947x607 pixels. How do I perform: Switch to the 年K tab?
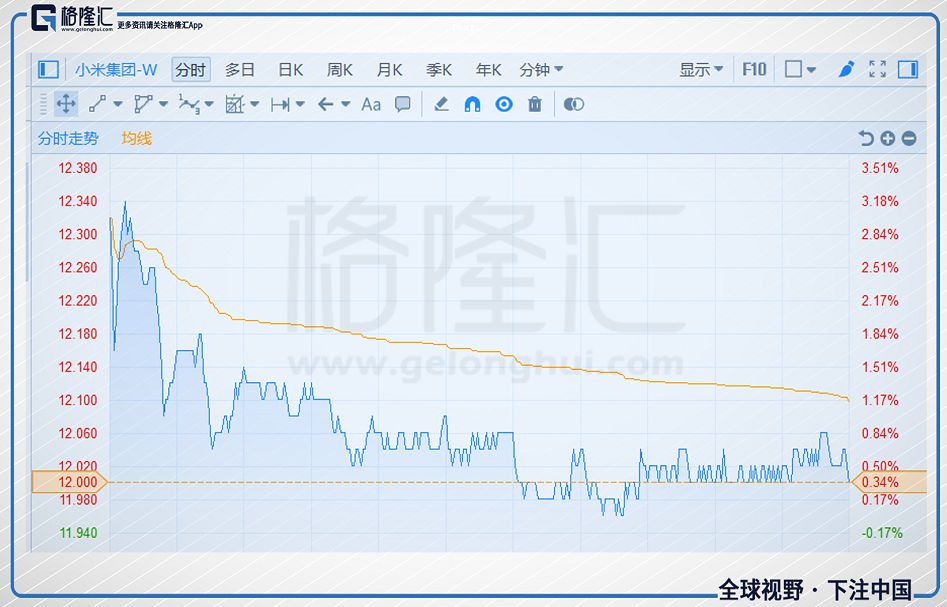pyautogui.click(x=489, y=69)
